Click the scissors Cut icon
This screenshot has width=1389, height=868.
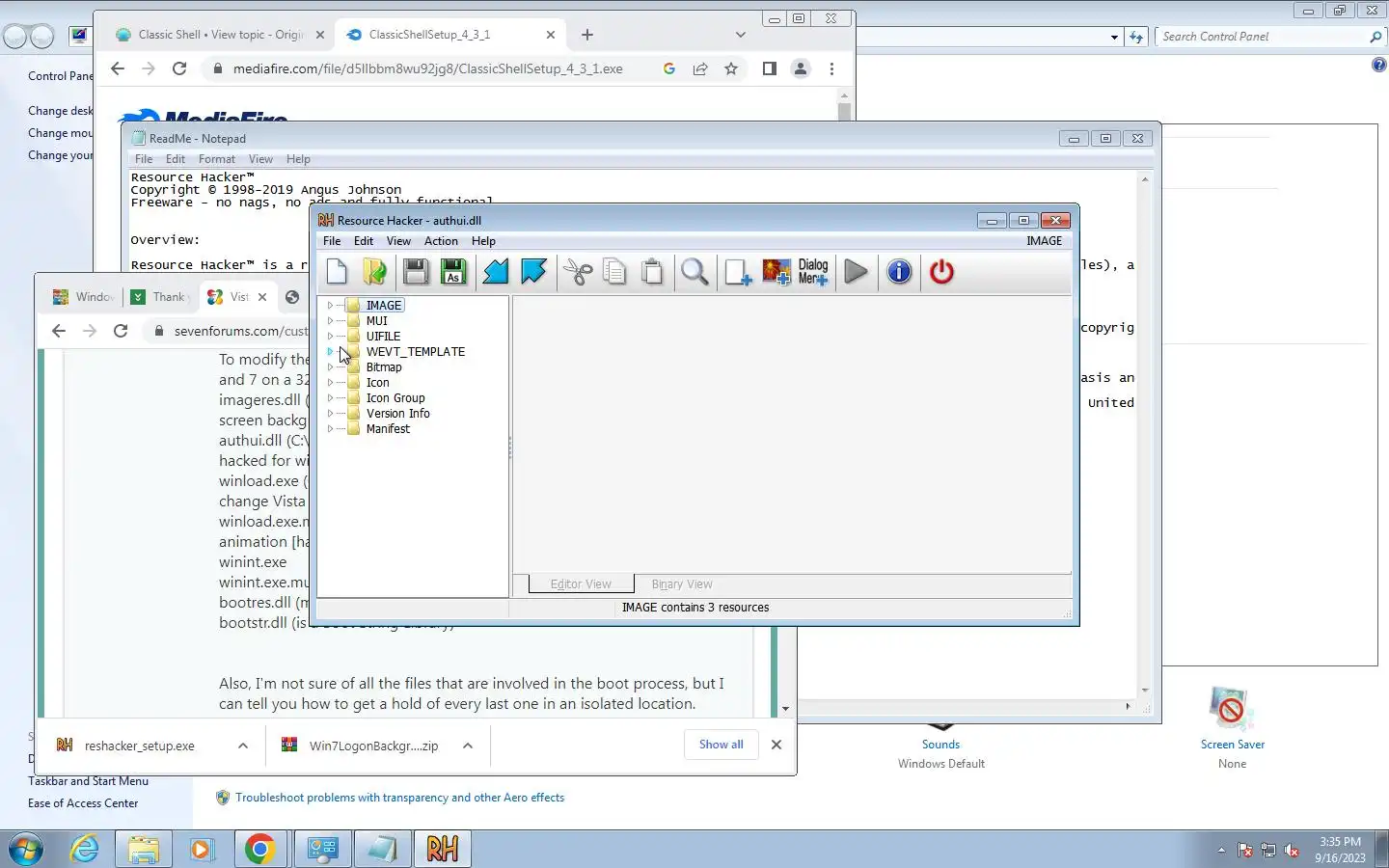pyautogui.click(x=578, y=272)
